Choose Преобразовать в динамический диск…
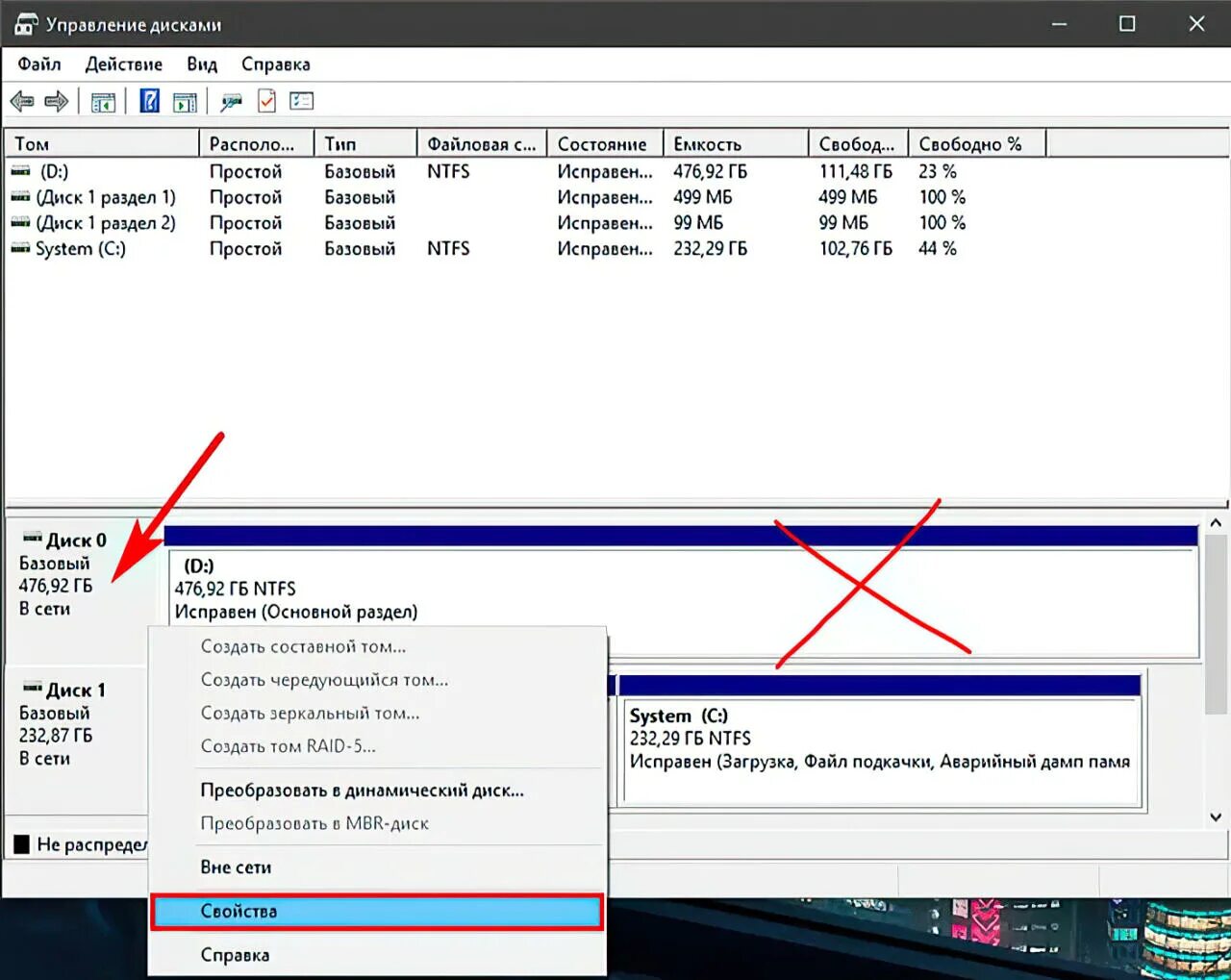The width and height of the screenshot is (1231, 980). pos(377,791)
